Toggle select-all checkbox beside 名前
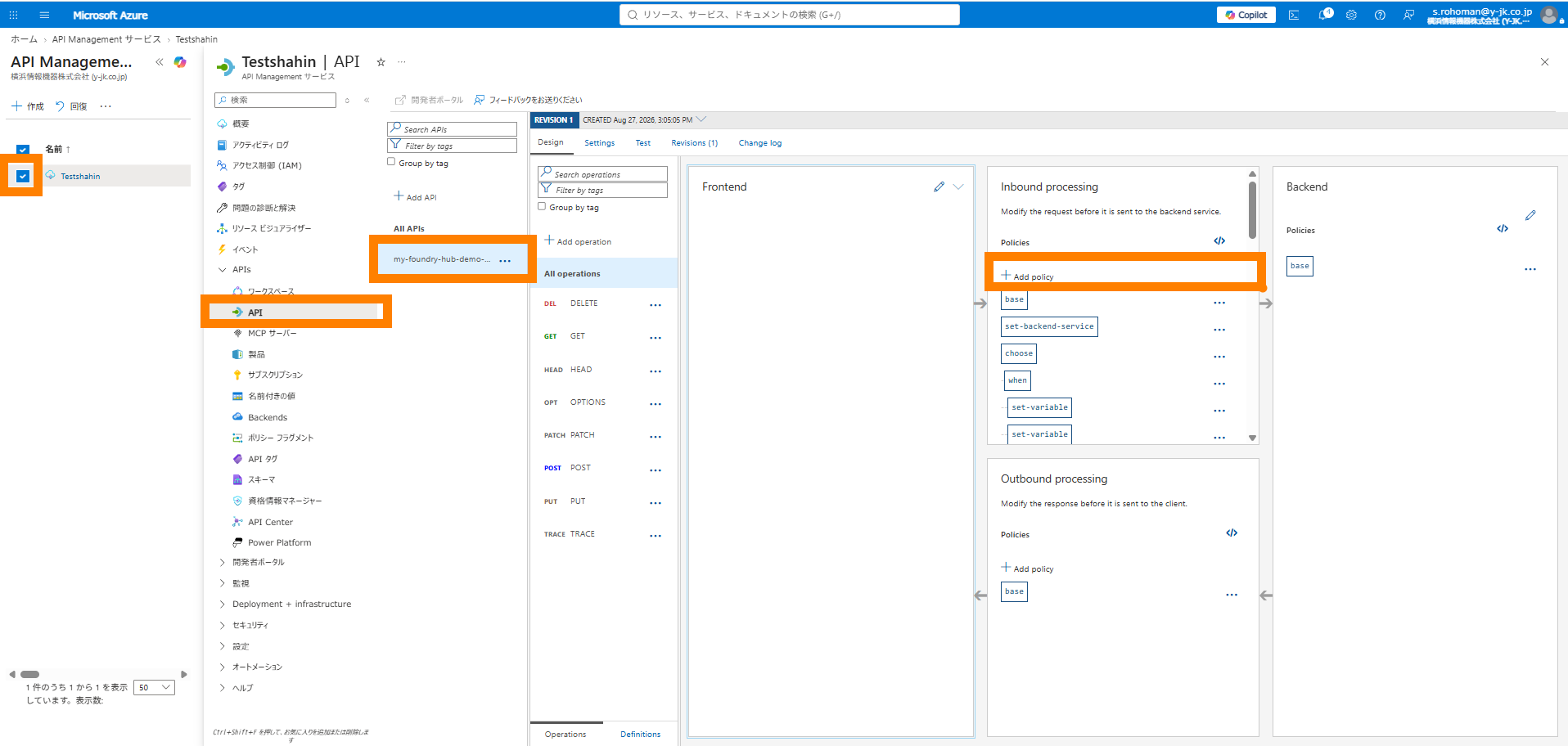This screenshot has height=746, width=1568. (23, 150)
